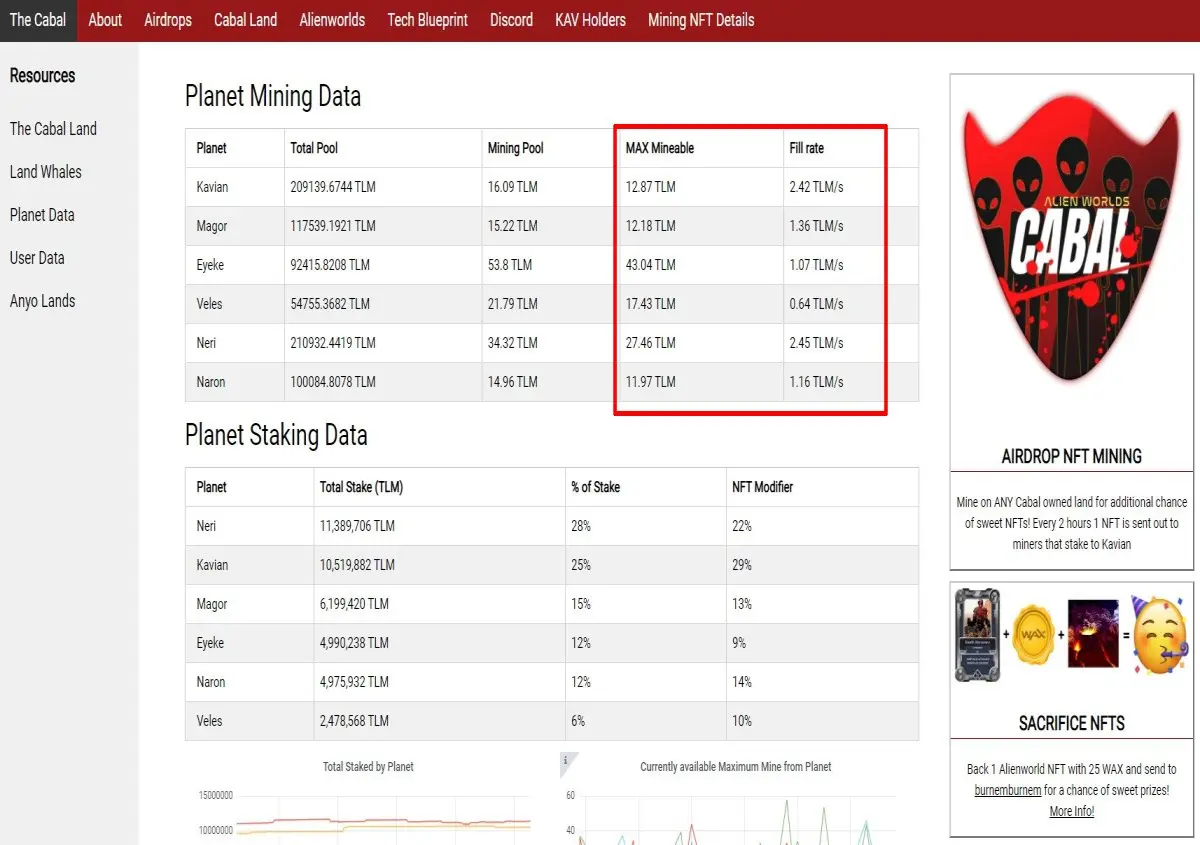Click the Fill rate column header
The width and height of the screenshot is (1200, 845).
[807, 148]
